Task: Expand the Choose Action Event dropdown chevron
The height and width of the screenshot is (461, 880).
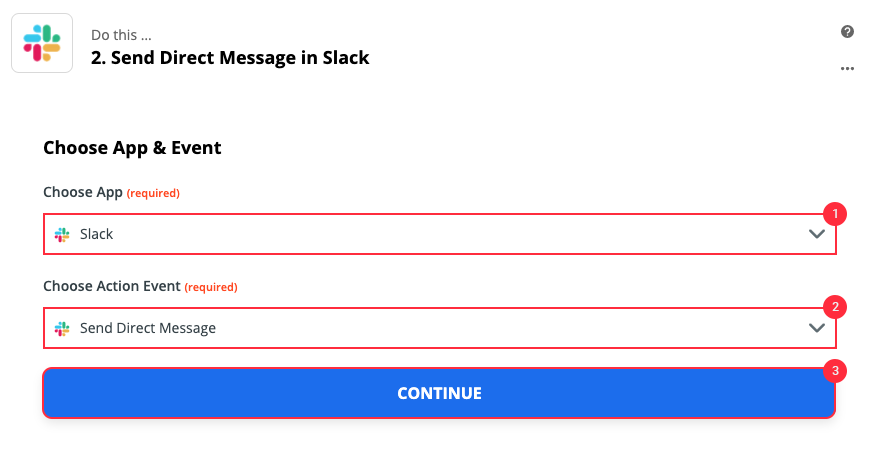Action: [817, 328]
